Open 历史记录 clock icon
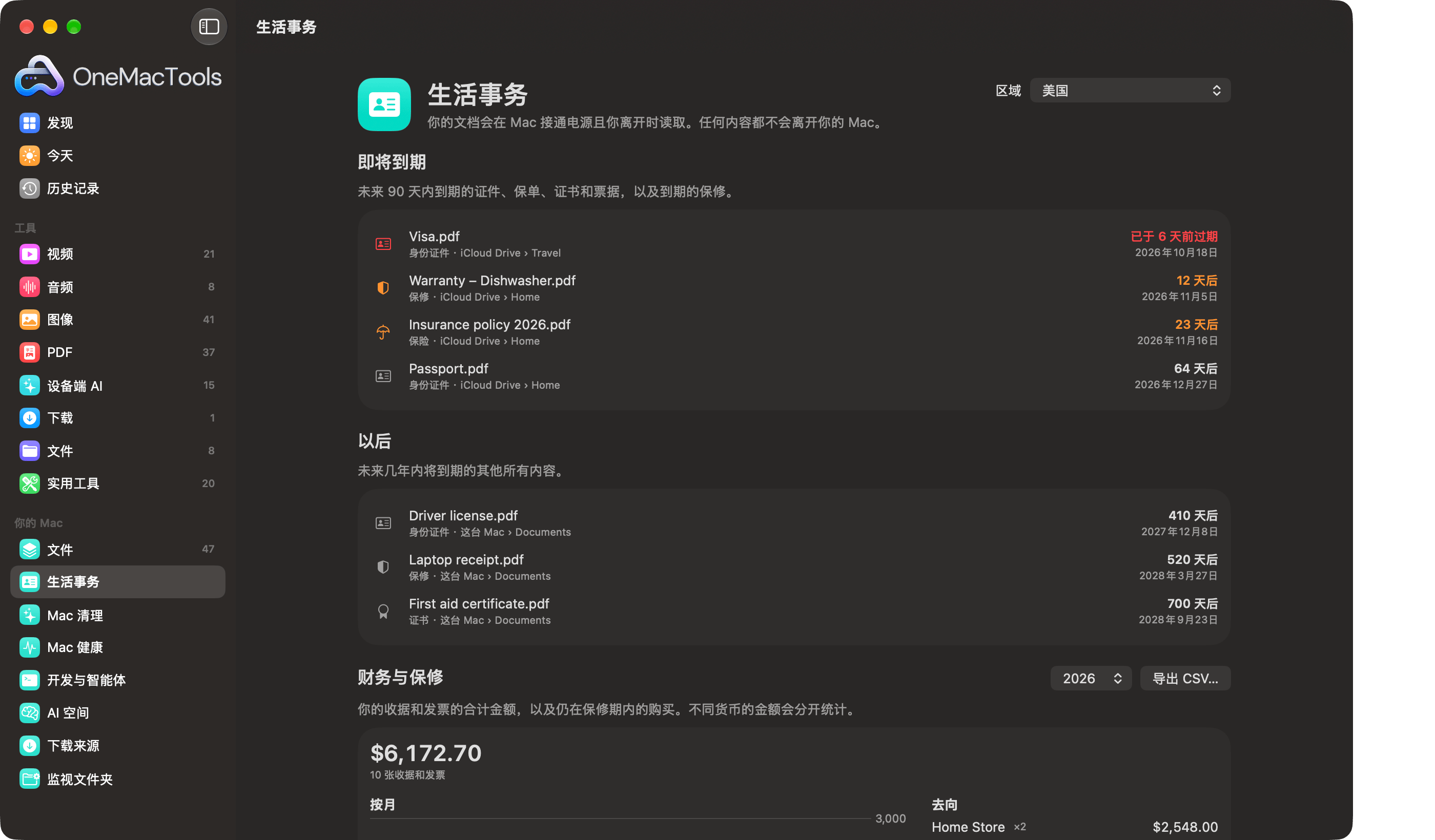 [x=30, y=188]
